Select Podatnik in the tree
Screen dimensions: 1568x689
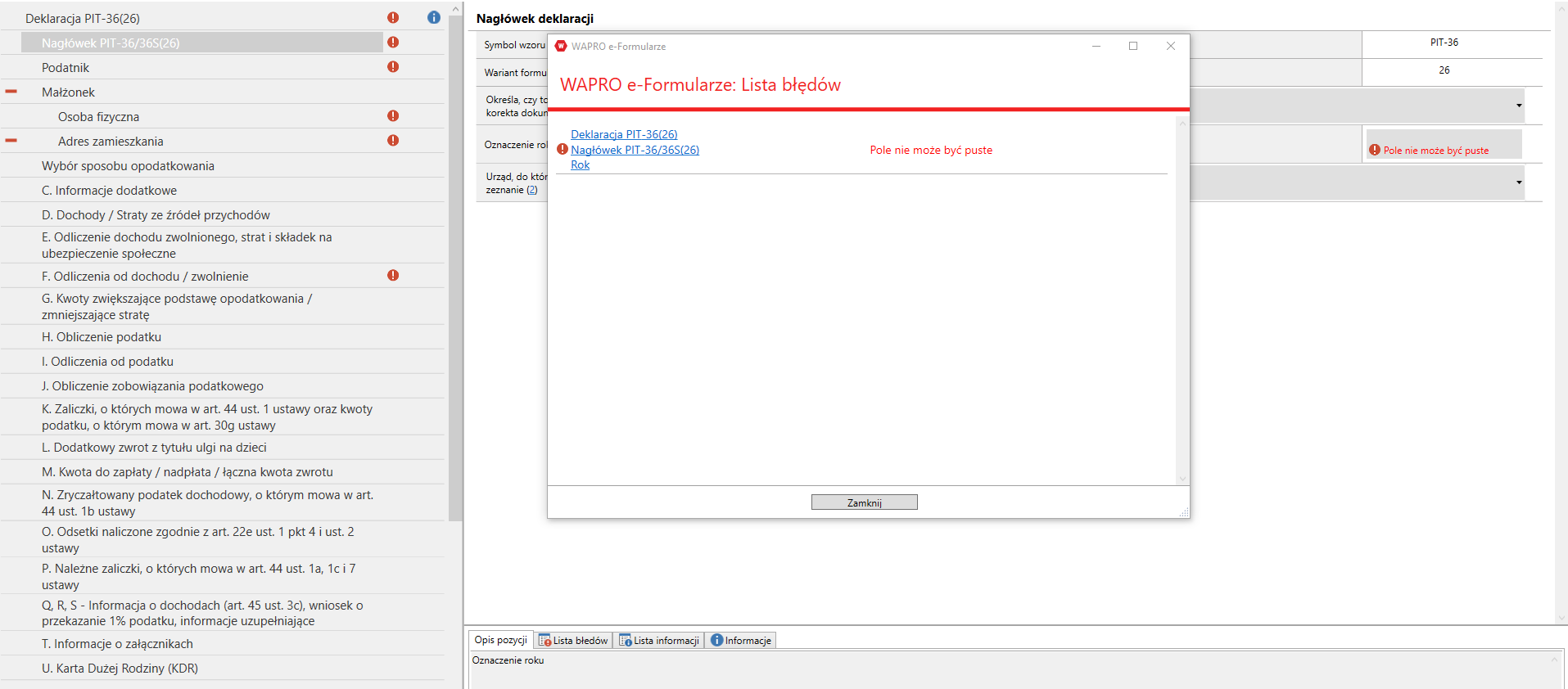click(66, 67)
